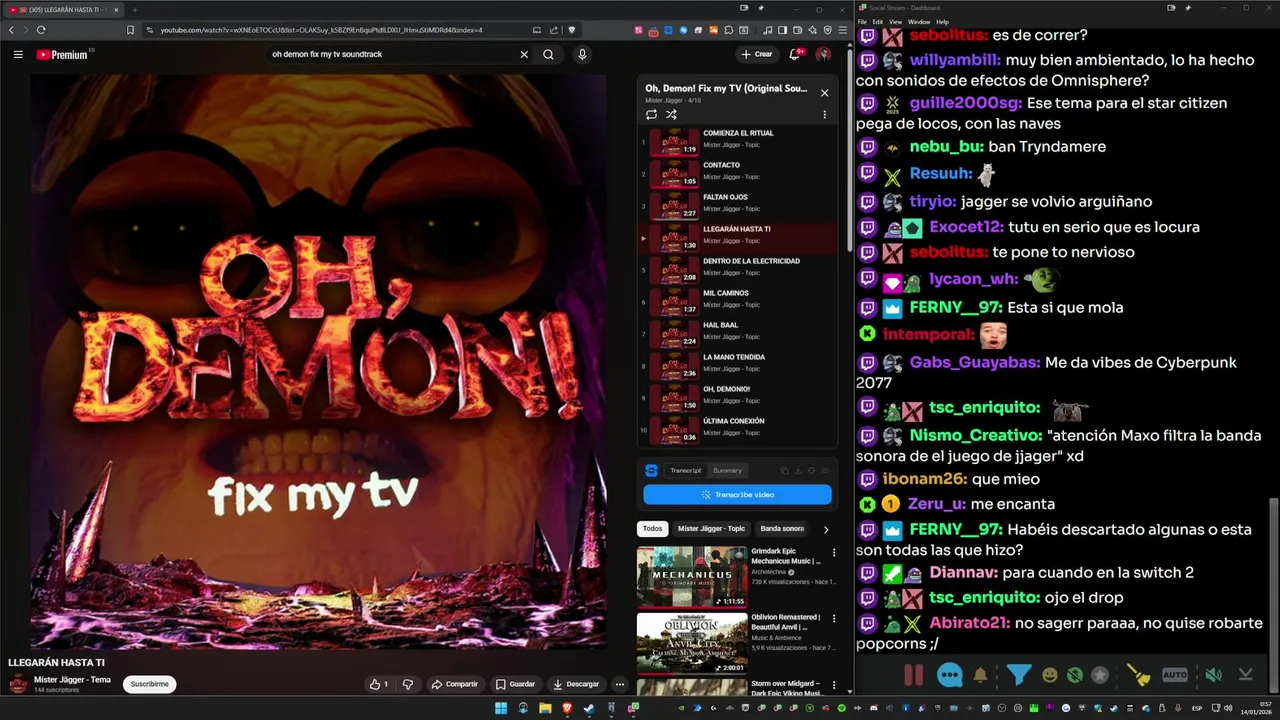Screen dimensions: 1280x720
Task: Select the Banda sonora filter chip
Action: coord(781,529)
